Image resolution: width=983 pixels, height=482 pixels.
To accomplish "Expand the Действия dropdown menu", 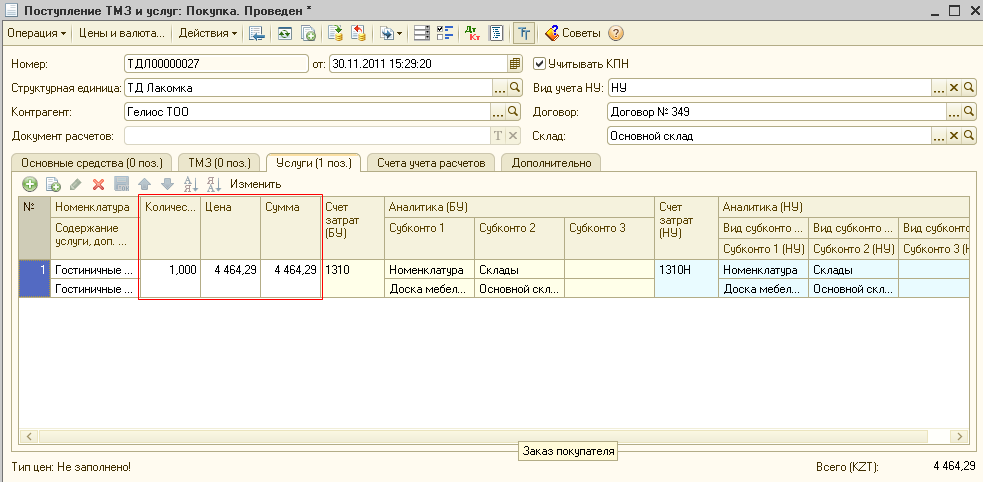I will [208, 33].
